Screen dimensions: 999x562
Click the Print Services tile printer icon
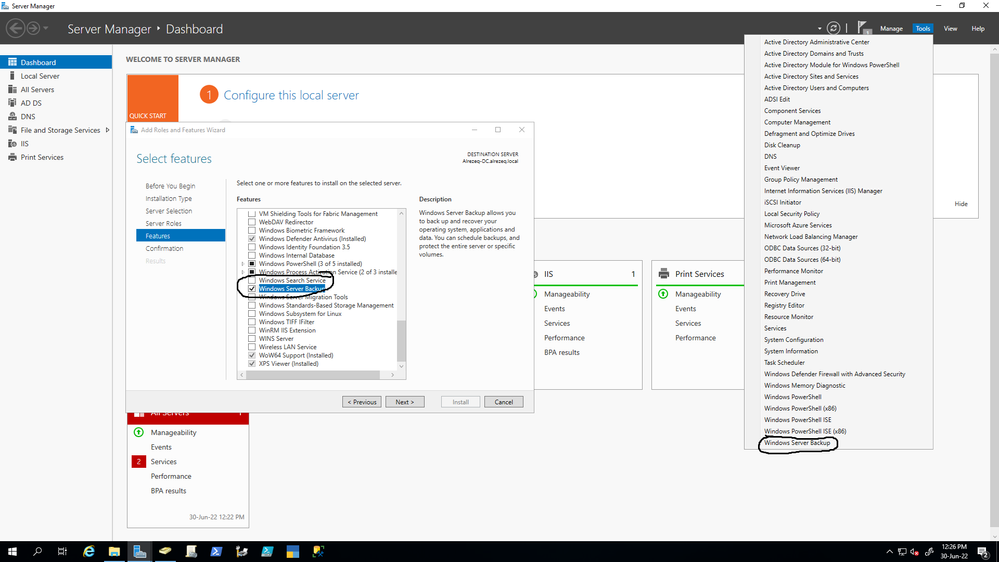click(x=664, y=273)
